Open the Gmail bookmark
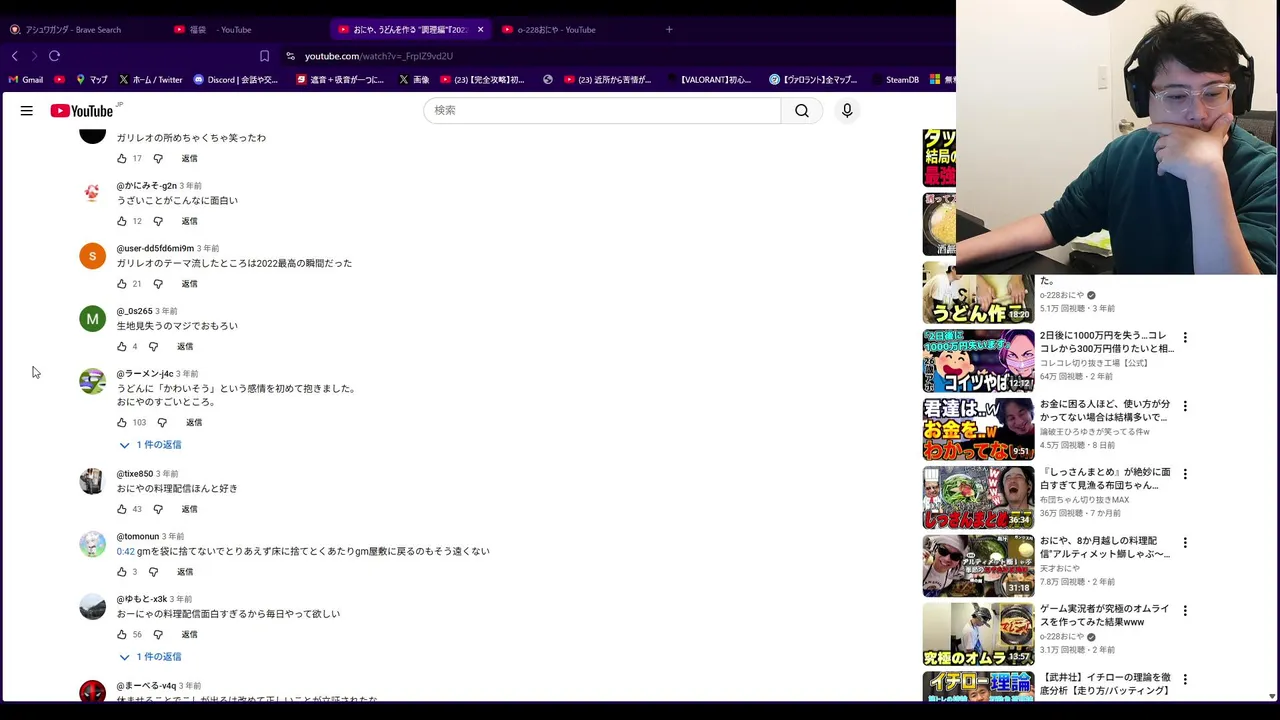The image size is (1280, 720). pyautogui.click(x=26, y=79)
